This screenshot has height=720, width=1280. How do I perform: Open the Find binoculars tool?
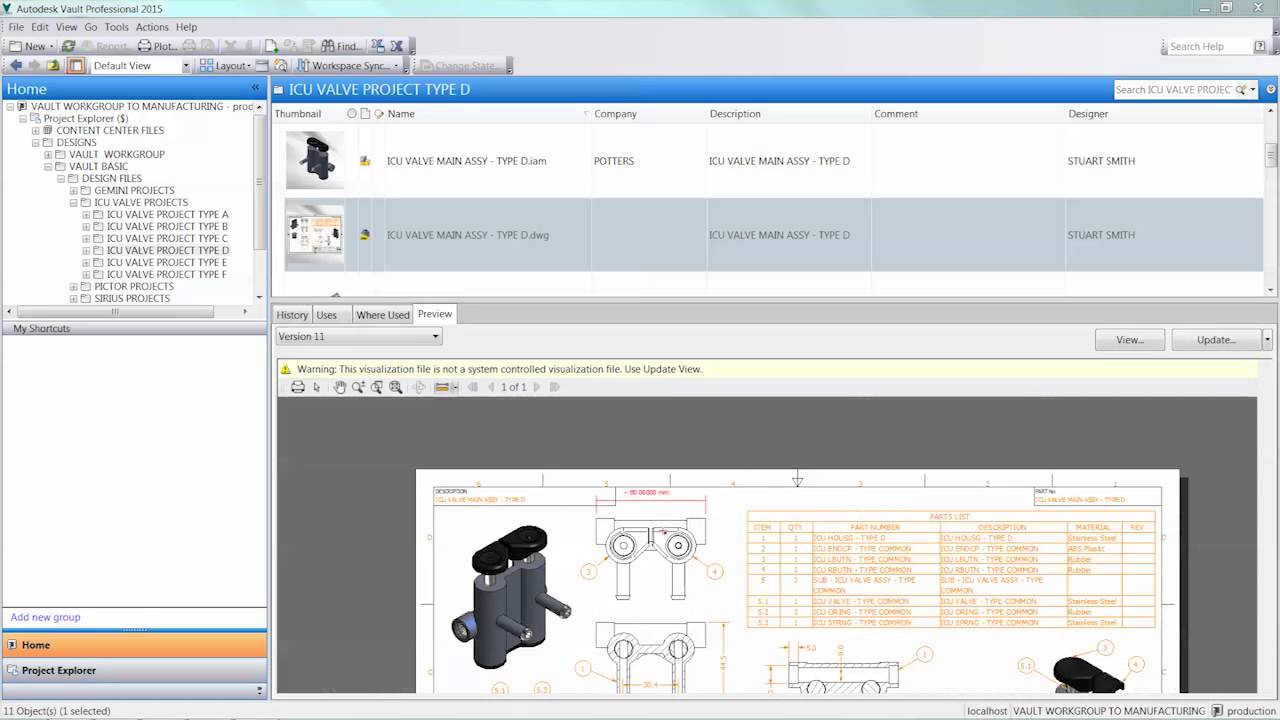pyautogui.click(x=341, y=46)
